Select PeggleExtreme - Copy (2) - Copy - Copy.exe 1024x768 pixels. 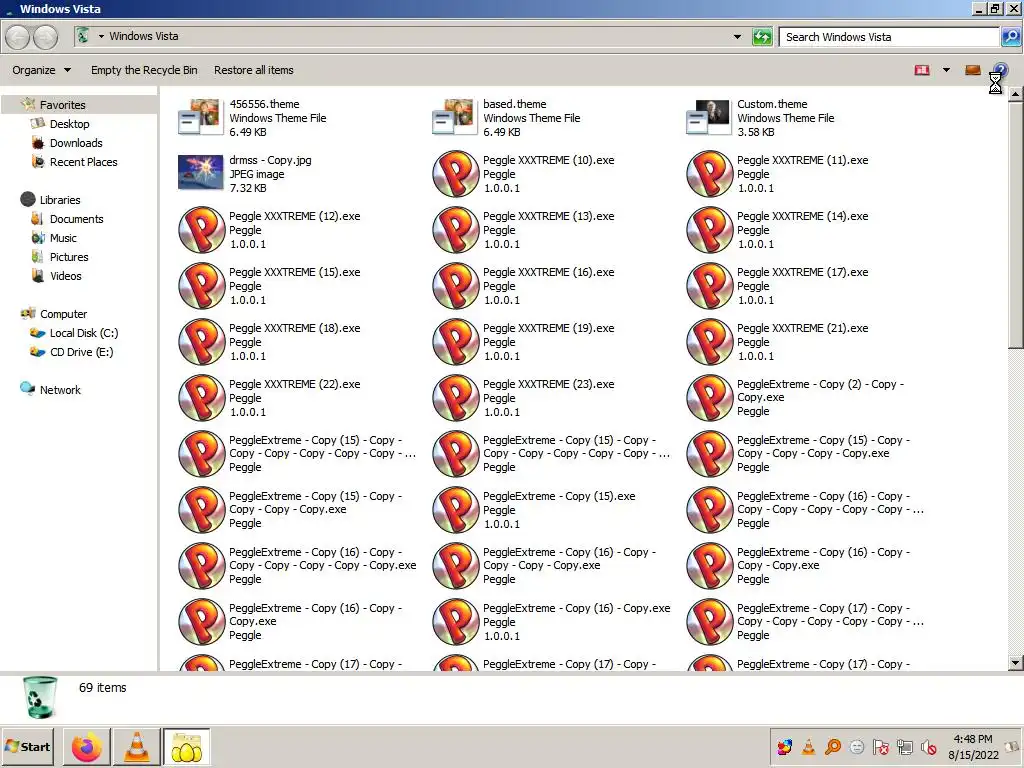pos(820,391)
